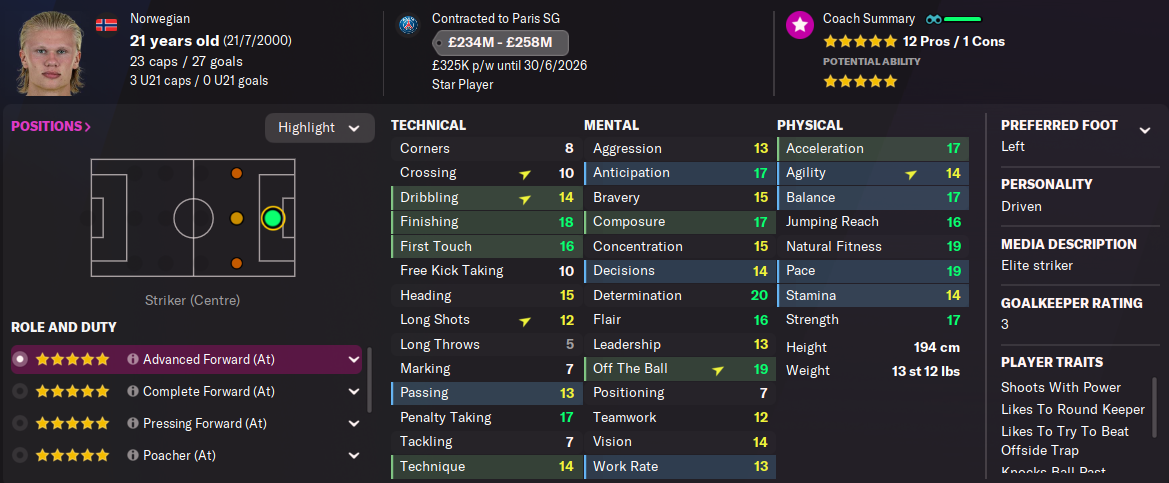Click the Norwegian flag icon
Screen dimensions: 1169x483
point(106,24)
